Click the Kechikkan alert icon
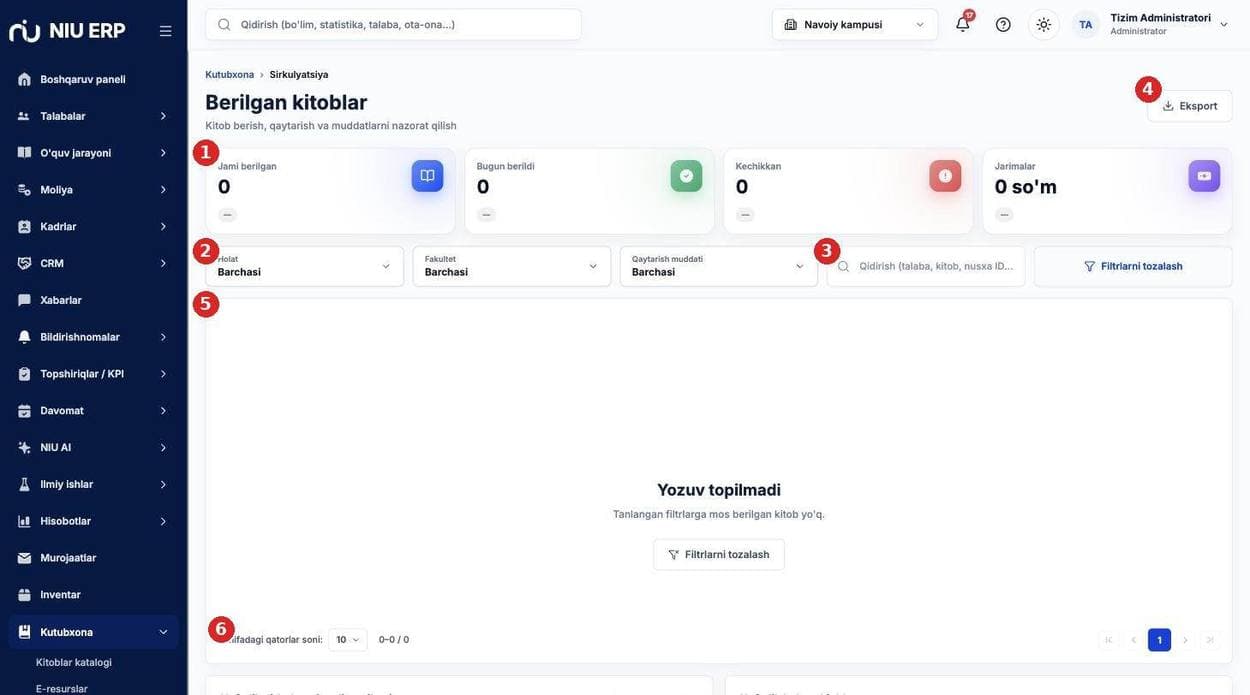 [x=945, y=176]
